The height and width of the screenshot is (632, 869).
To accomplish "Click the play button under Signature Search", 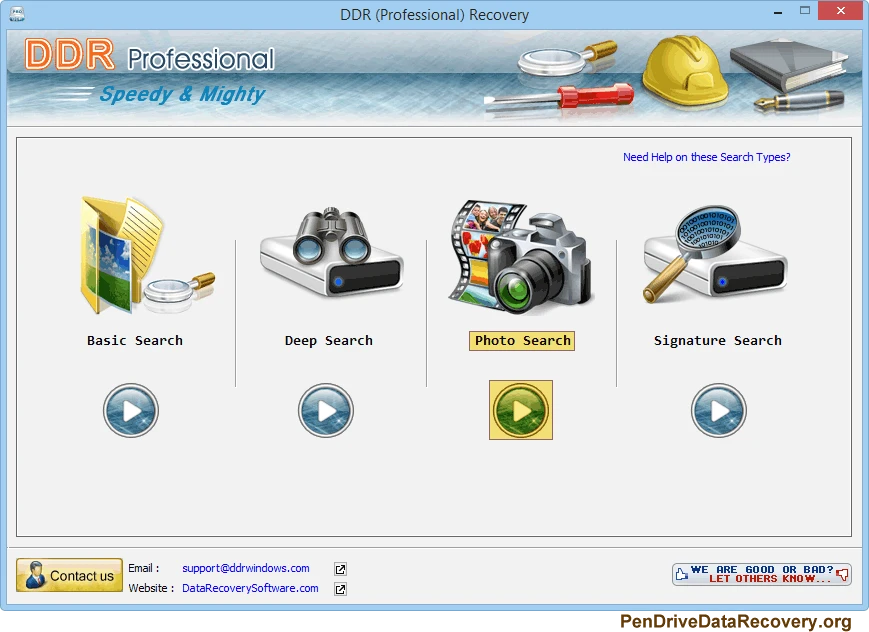I will [x=719, y=410].
